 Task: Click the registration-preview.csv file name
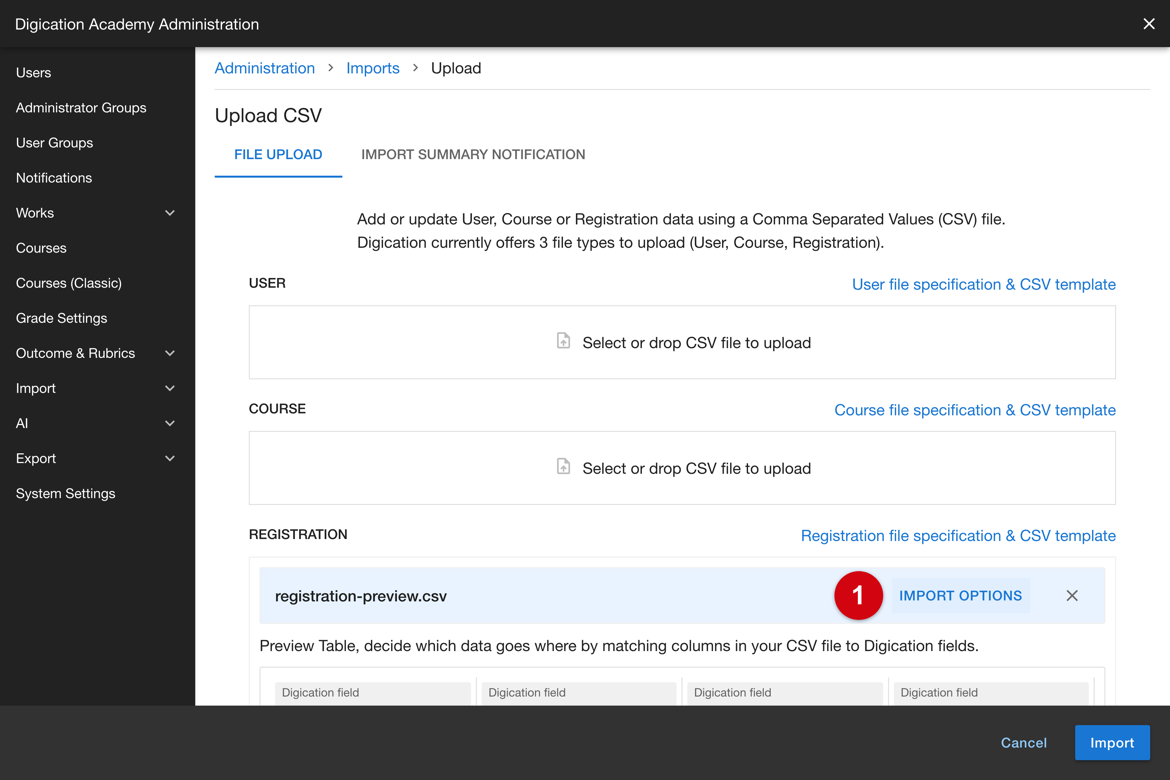click(361, 596)
